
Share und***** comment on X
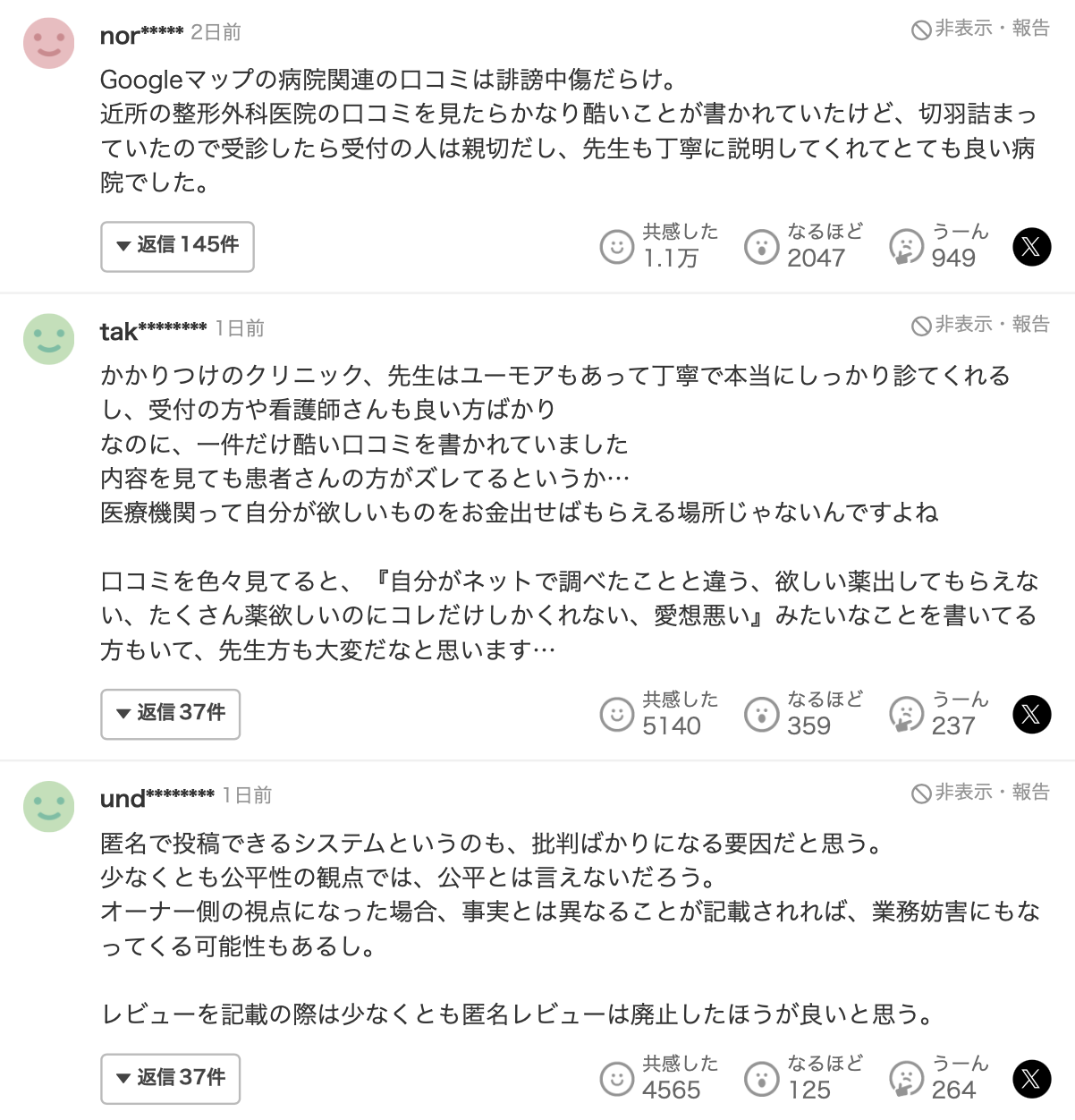[x=1031, y=1078]
